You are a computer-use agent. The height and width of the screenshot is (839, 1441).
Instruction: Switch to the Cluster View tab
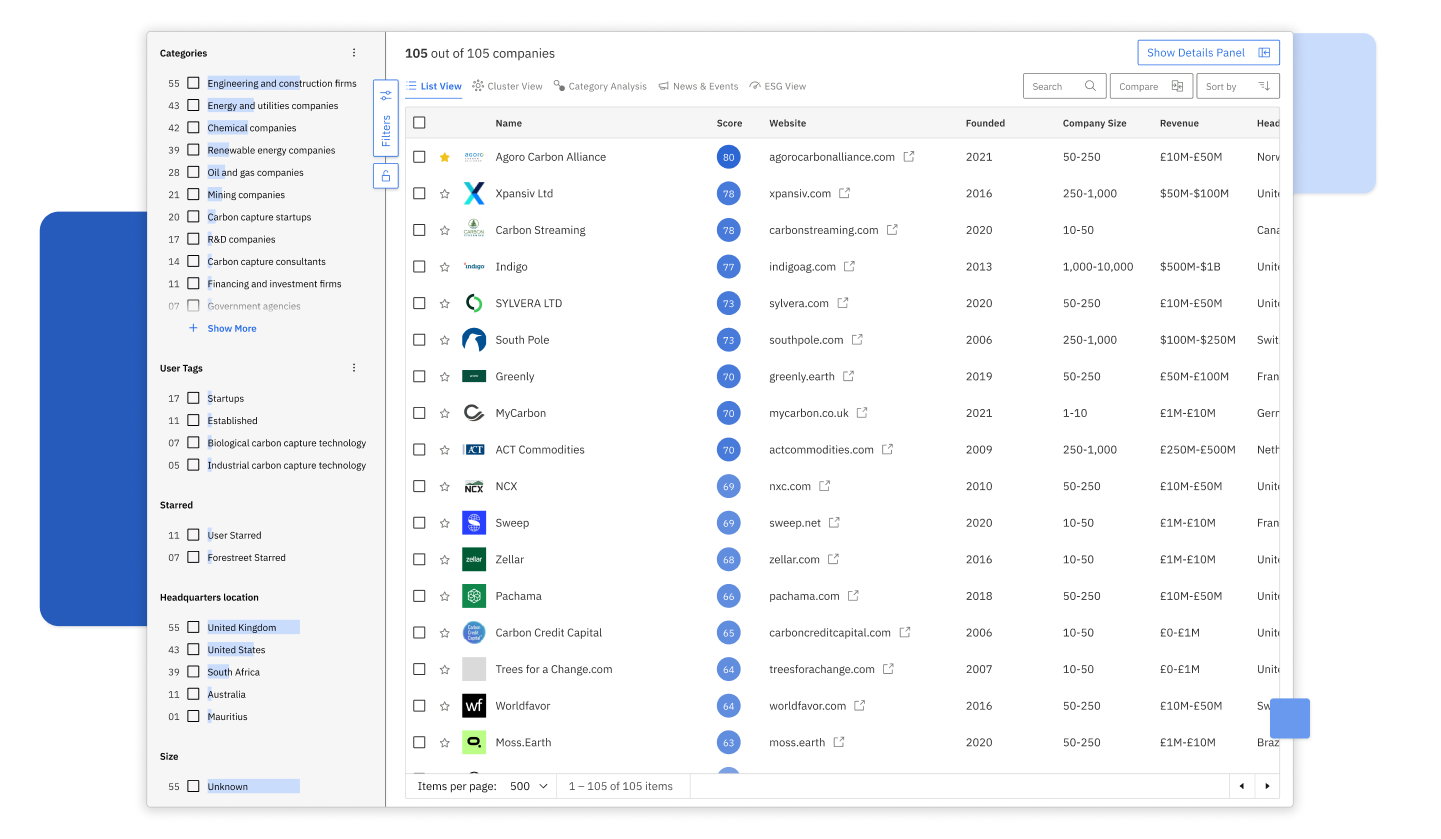[508, 86]
